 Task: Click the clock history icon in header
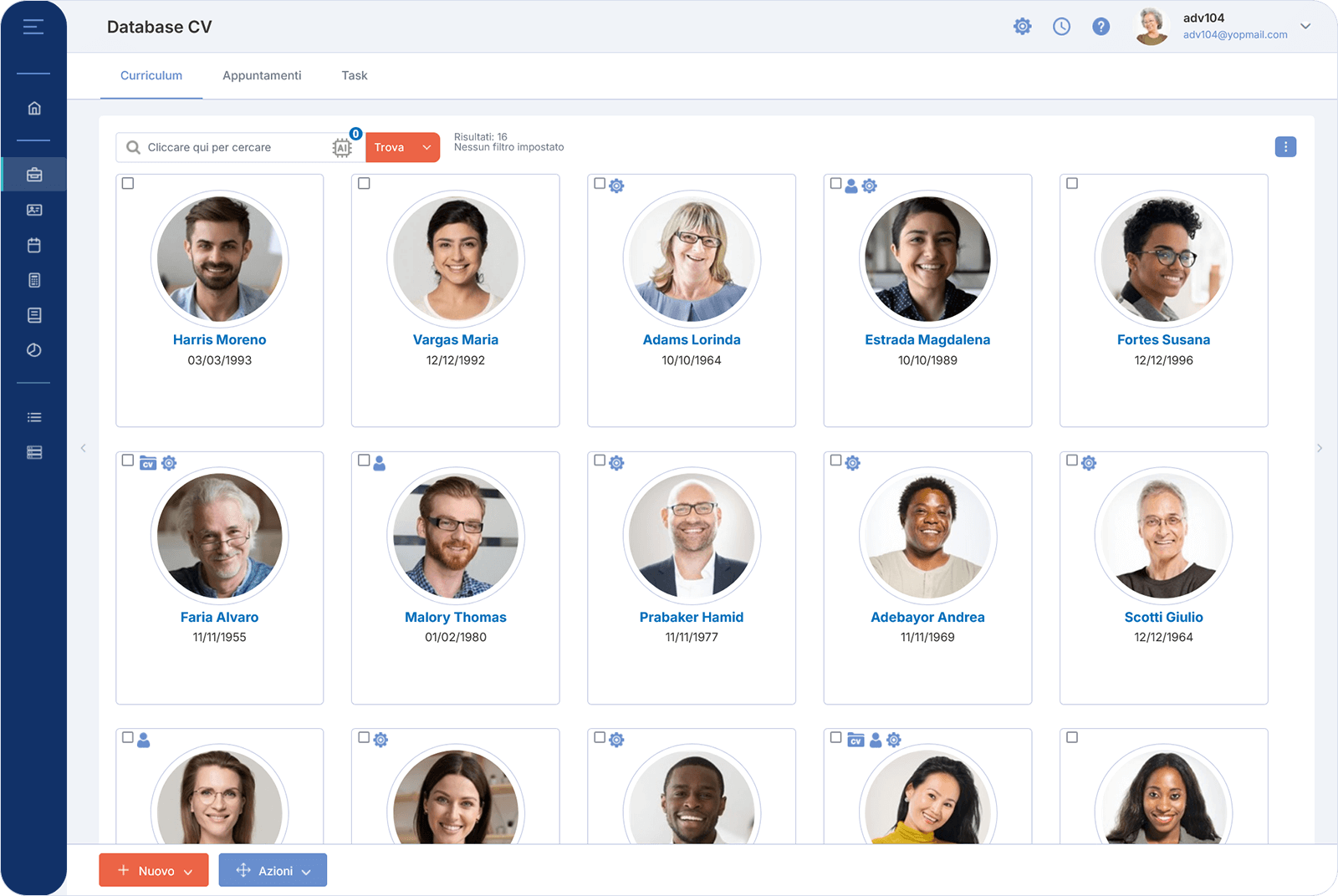click(1061, 27)
